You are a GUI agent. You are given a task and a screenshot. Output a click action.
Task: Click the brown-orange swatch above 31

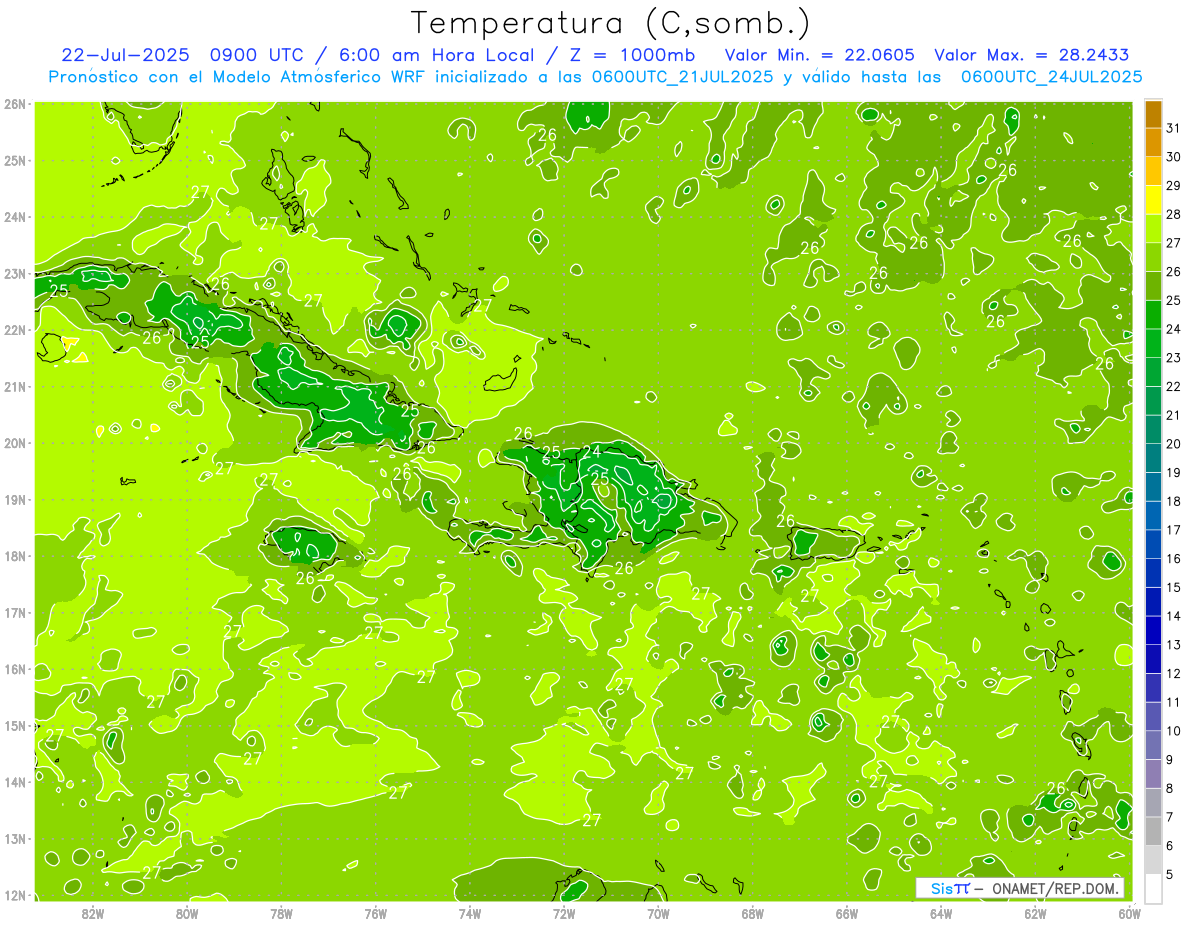pos(1153,113)
